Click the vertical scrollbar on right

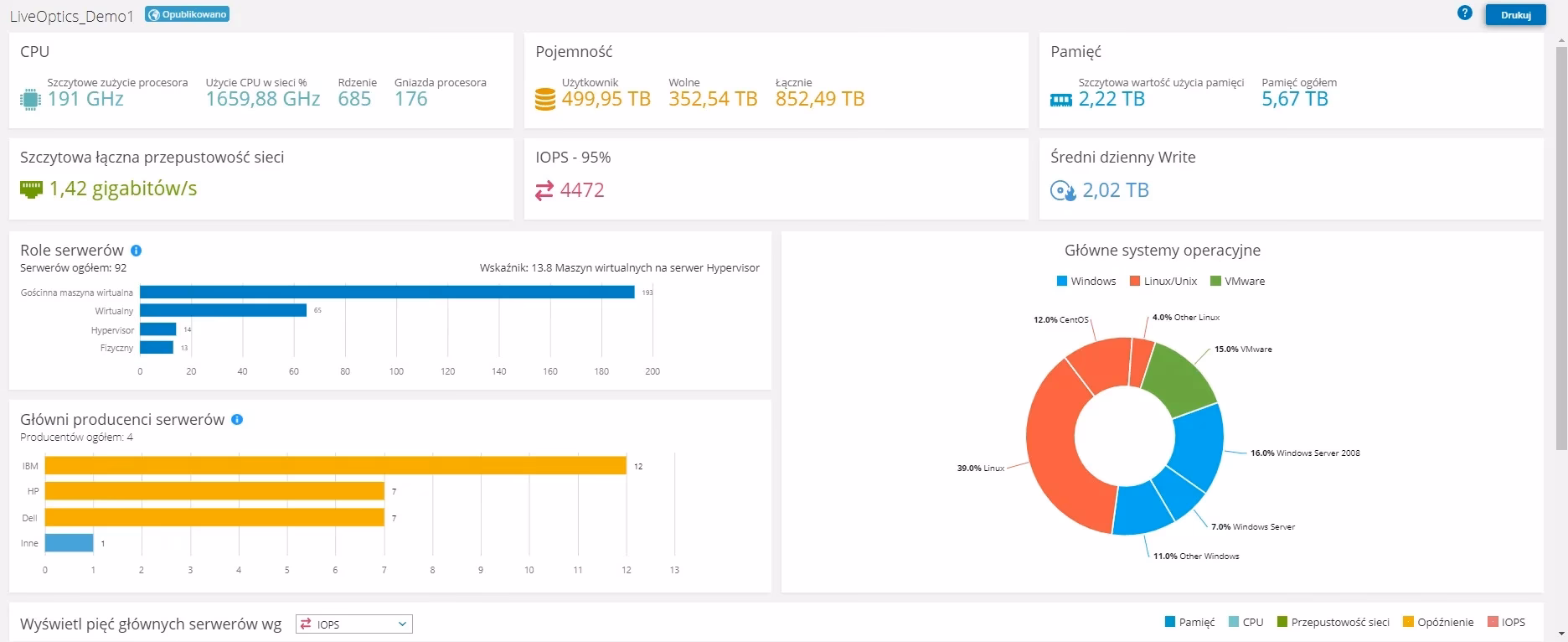[x=1562, y=251]
